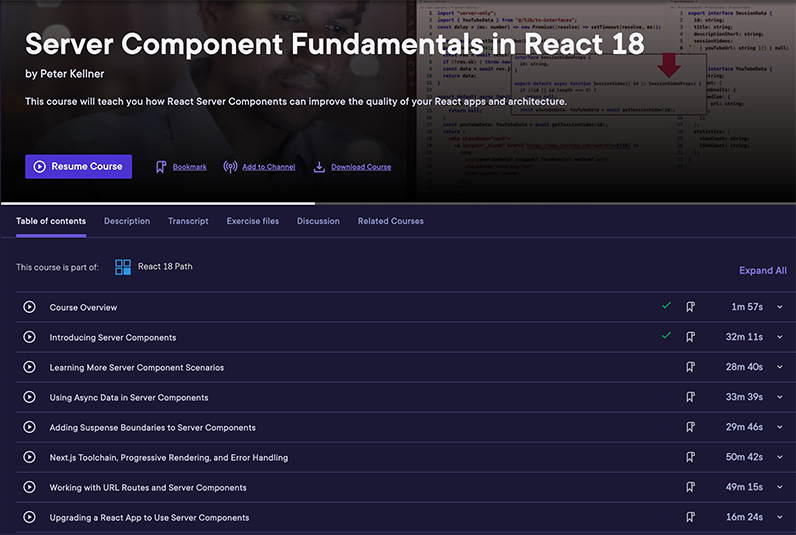Viewport: 796px width, 535px height.
Task: Bookmark the Introducing Server Components module
Action: (690, 337)
